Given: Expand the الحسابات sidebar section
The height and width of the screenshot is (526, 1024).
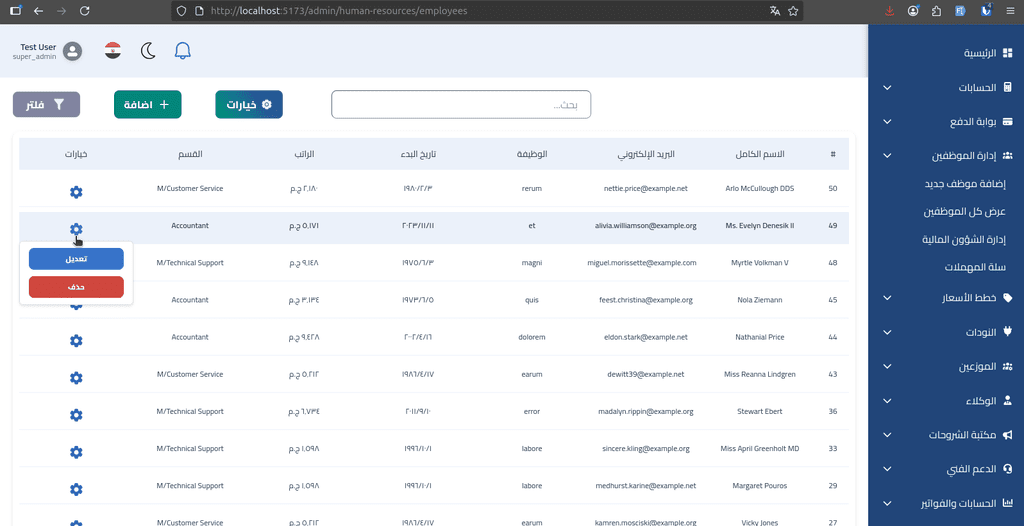Looking at the screenshot, I should coord(946,88).
